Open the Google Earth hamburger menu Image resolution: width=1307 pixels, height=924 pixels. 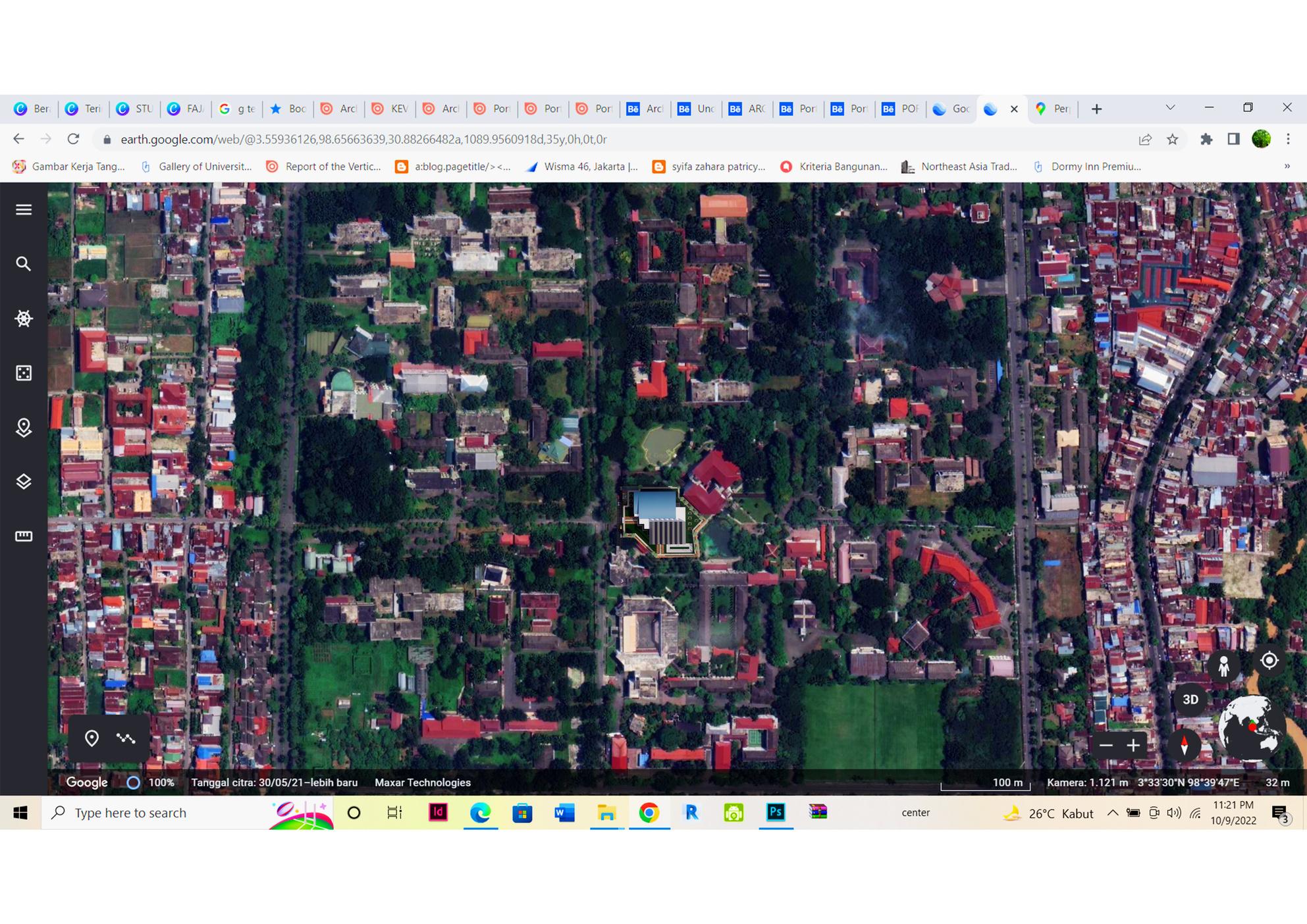(x=24, y=209)
